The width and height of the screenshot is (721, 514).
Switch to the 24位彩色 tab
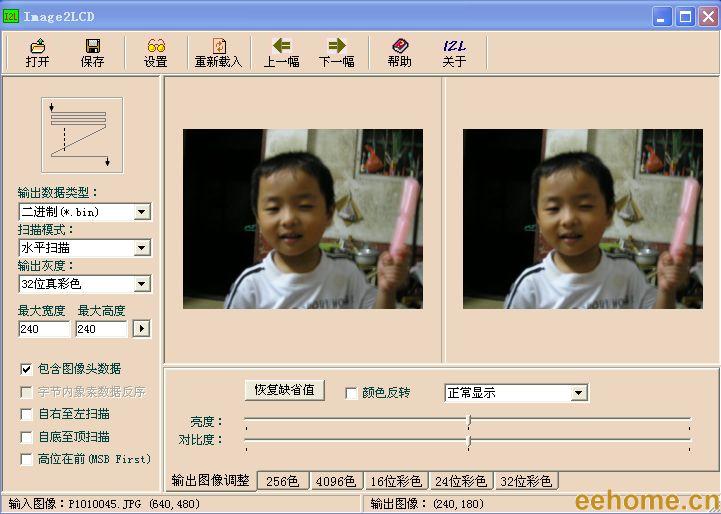[461, 481]
